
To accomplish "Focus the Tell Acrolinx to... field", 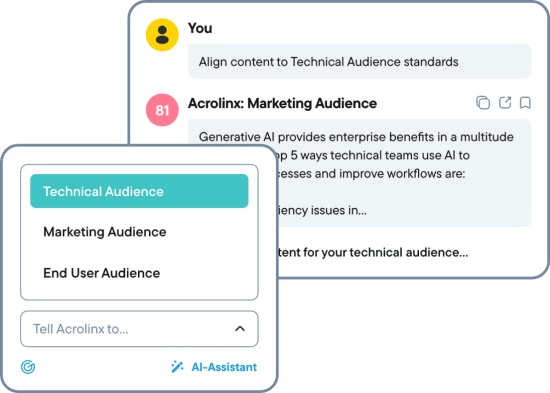I will click(139, 329).
